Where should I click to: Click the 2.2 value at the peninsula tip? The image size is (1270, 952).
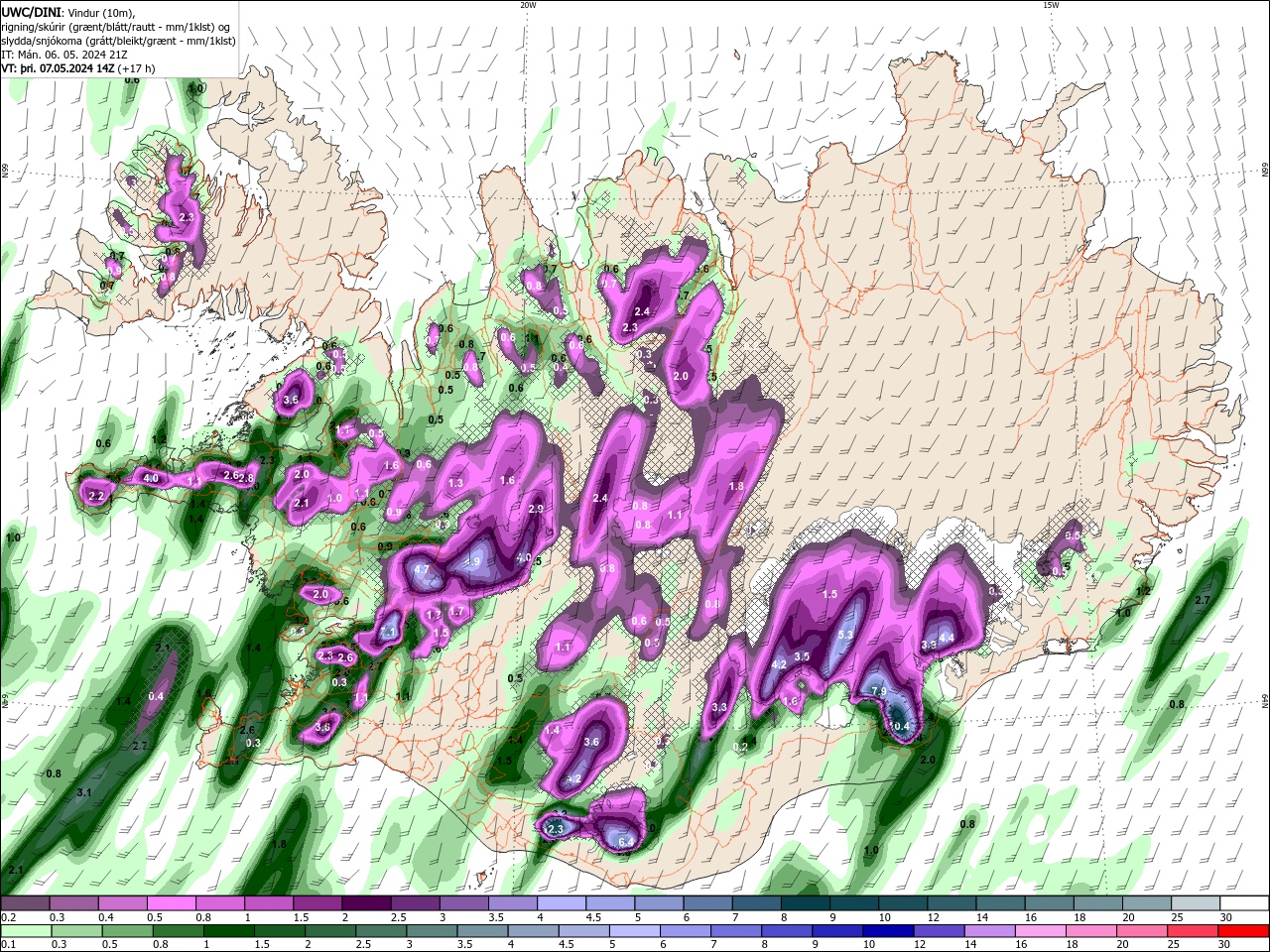[96, 496]
